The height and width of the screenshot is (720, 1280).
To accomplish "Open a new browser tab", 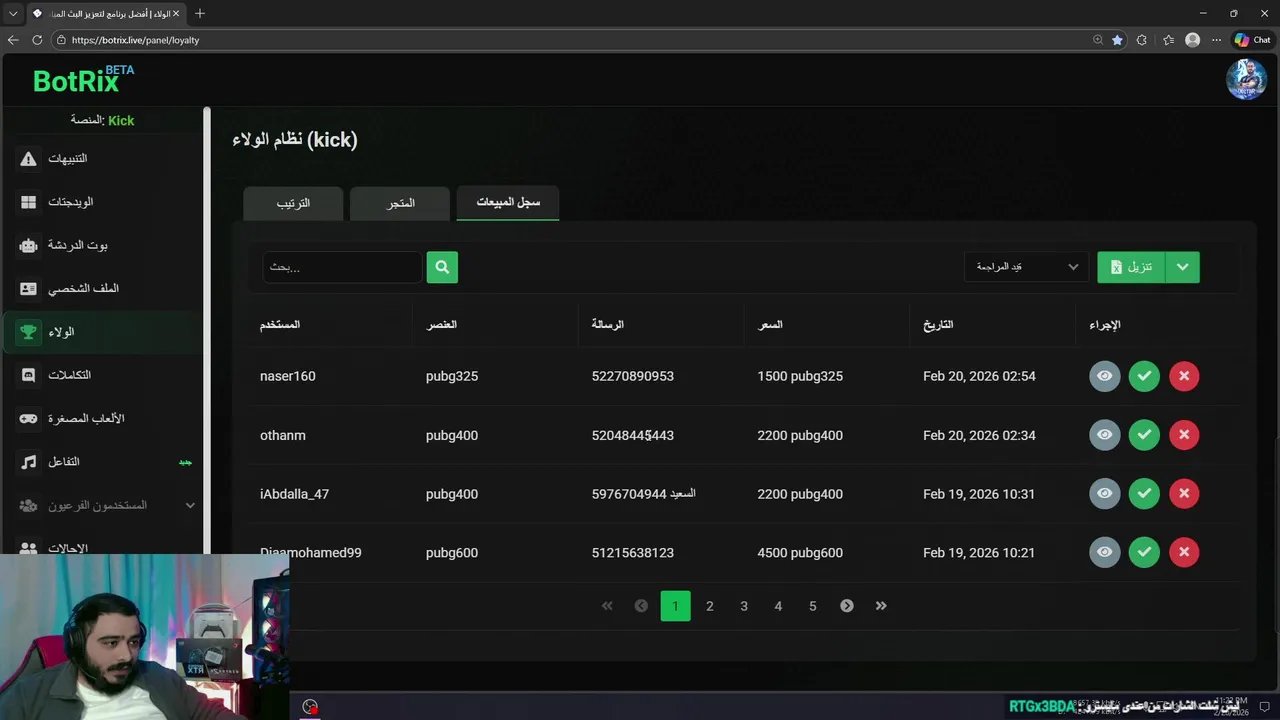I will point(200,13).
